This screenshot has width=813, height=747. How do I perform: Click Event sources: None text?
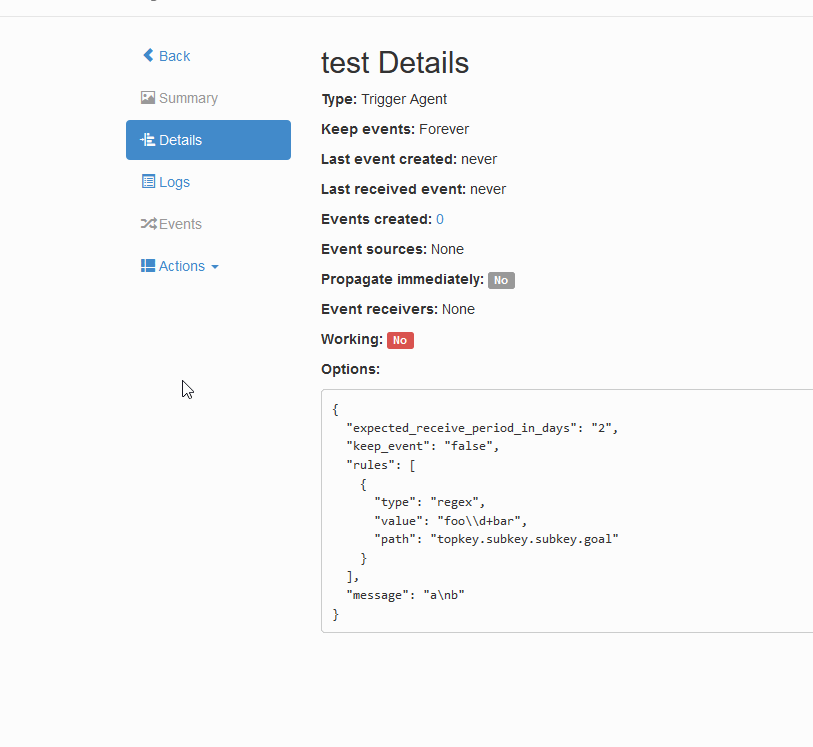[x=392, y=249]
